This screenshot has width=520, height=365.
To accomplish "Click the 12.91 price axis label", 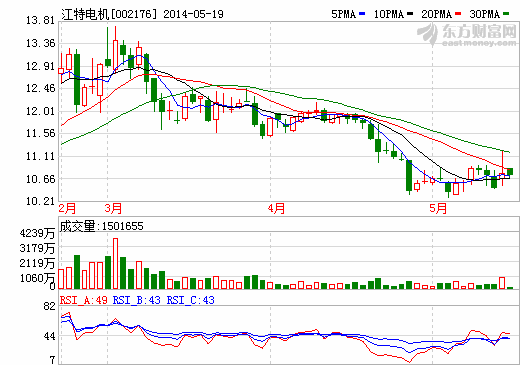I will [40, 66].
